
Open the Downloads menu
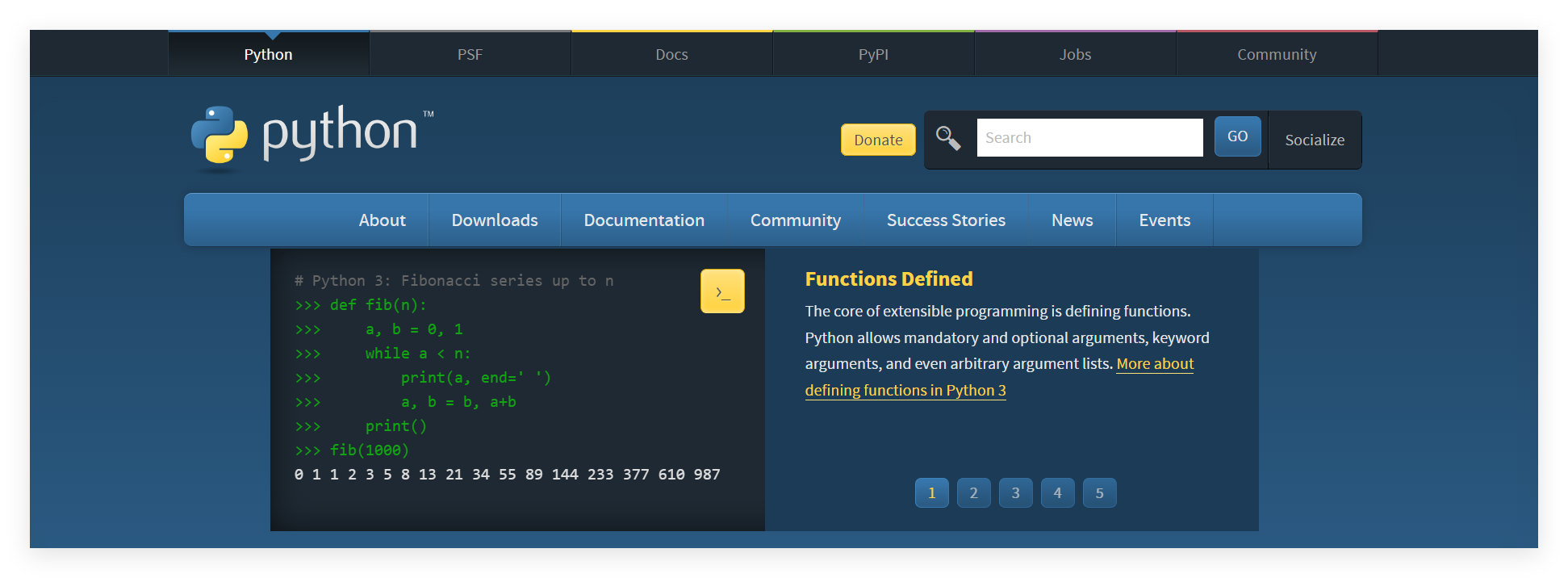tap(495, 220)
